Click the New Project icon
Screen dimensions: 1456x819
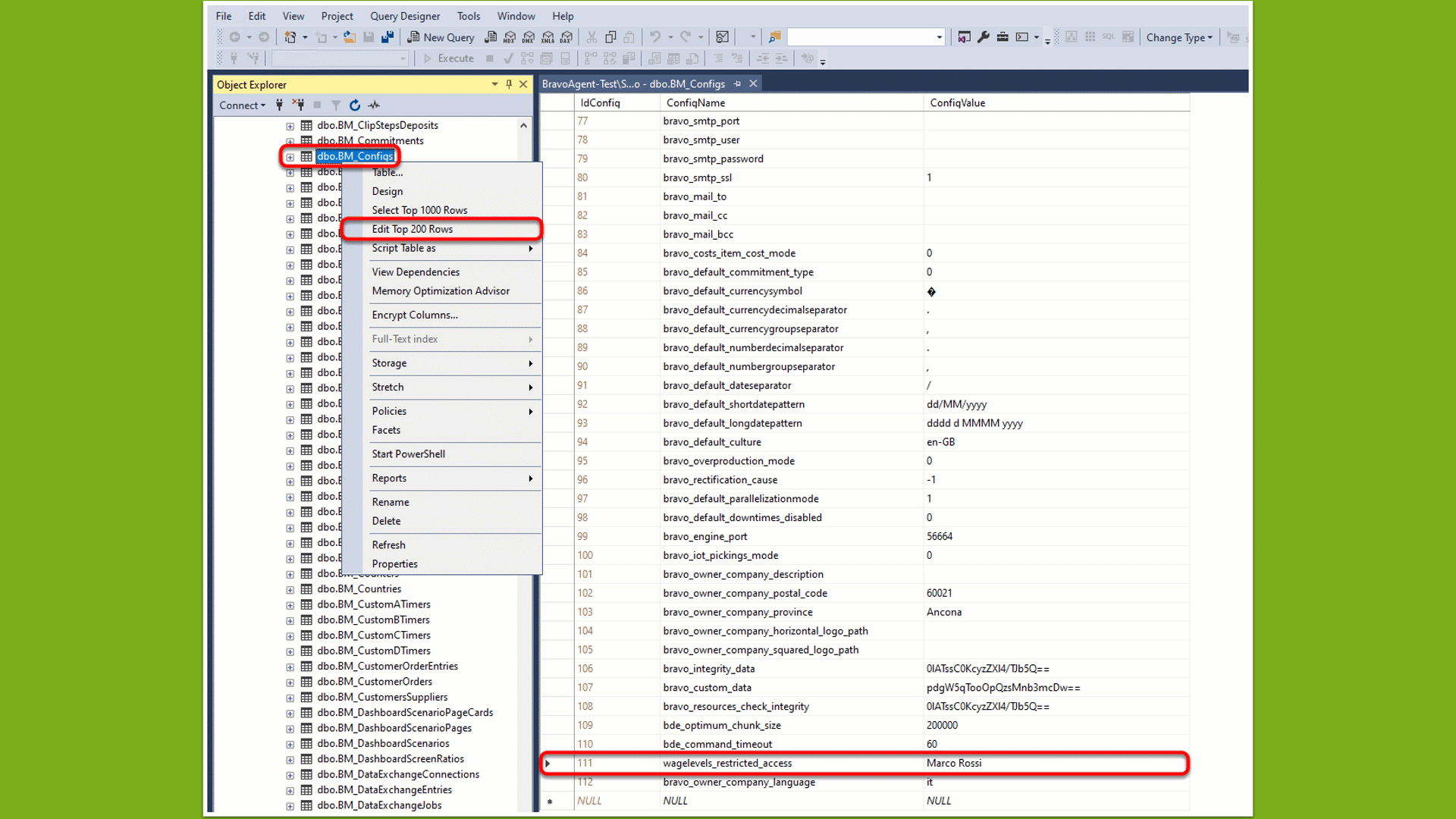290,37
